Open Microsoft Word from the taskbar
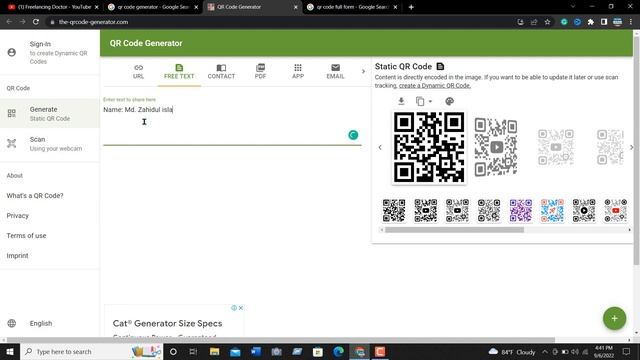This screenshot has width=640, height=360. [256, 351]
